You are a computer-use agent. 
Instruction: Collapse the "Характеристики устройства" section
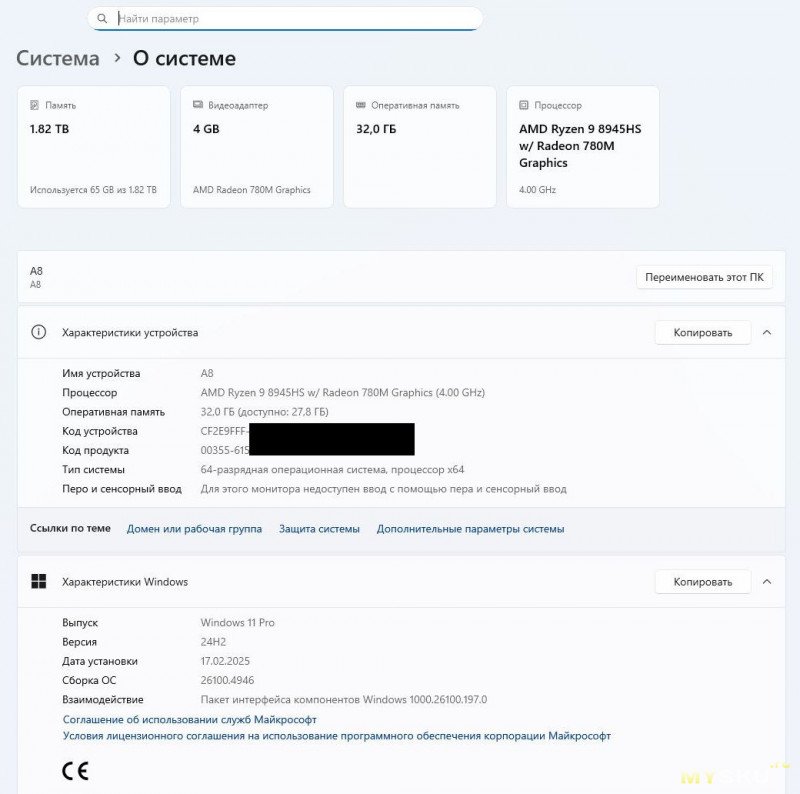pos(766,333)
